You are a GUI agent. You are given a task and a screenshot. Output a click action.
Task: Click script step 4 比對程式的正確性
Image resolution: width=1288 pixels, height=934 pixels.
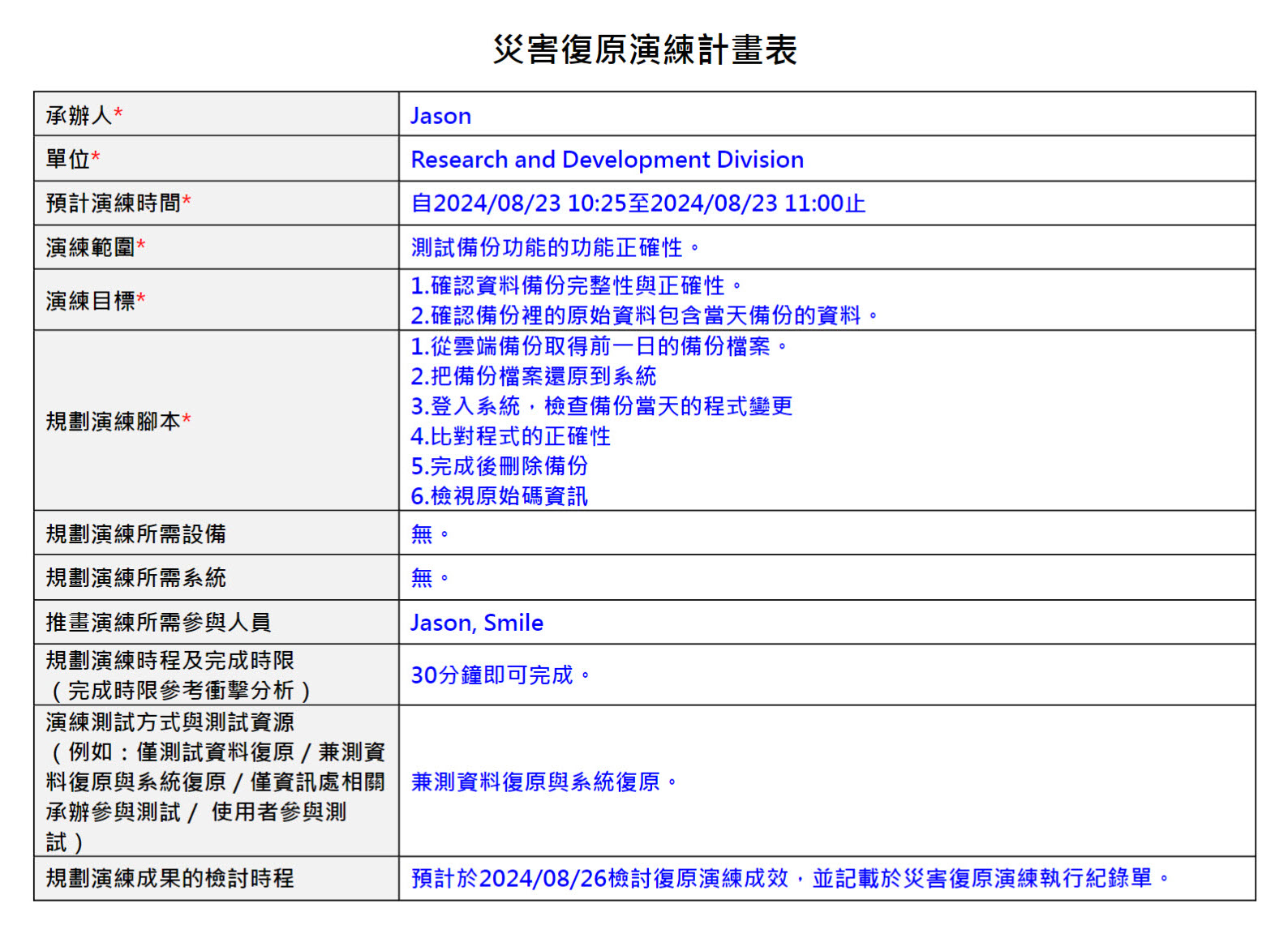510,436
